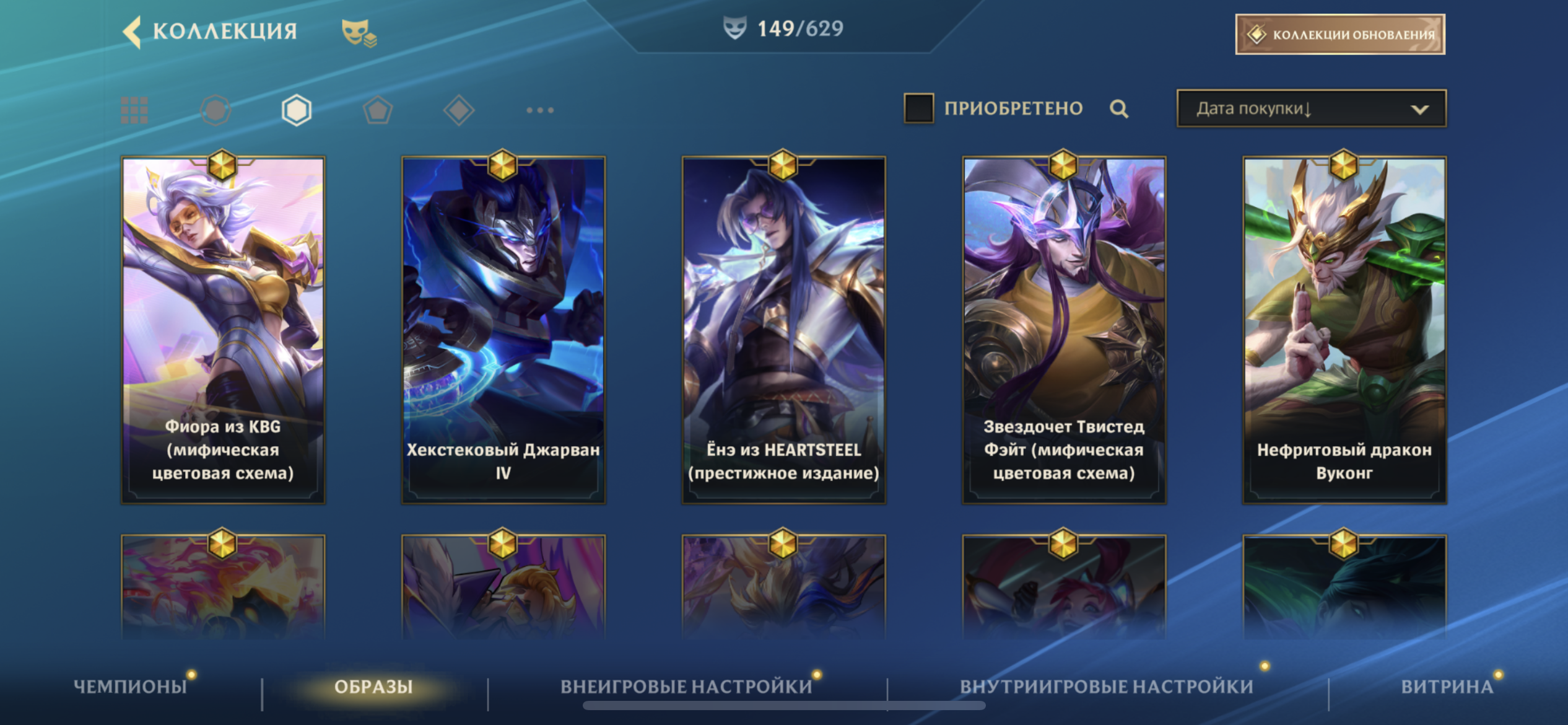
Task: Open the Коллекции обновления button
Action: point(1340,34)
